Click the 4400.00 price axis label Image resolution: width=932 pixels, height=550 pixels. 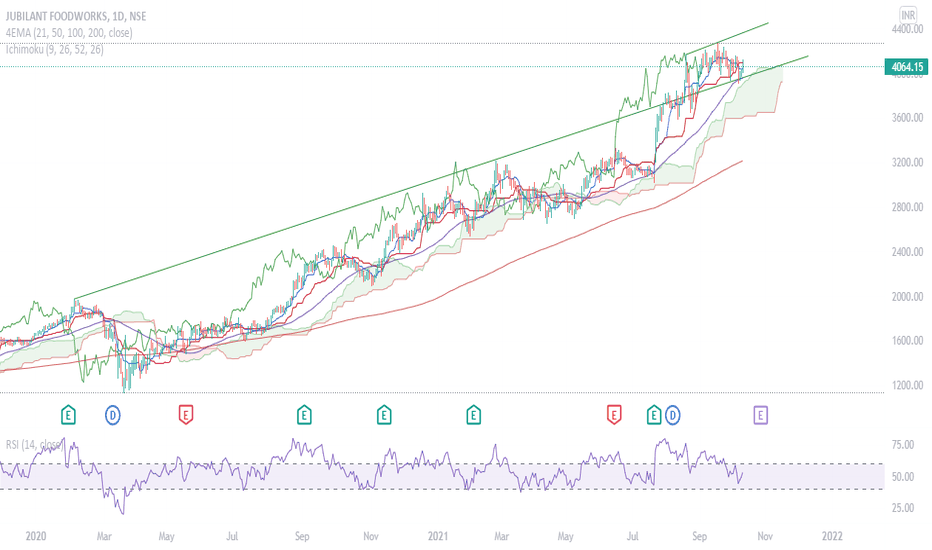pos(908,29)
